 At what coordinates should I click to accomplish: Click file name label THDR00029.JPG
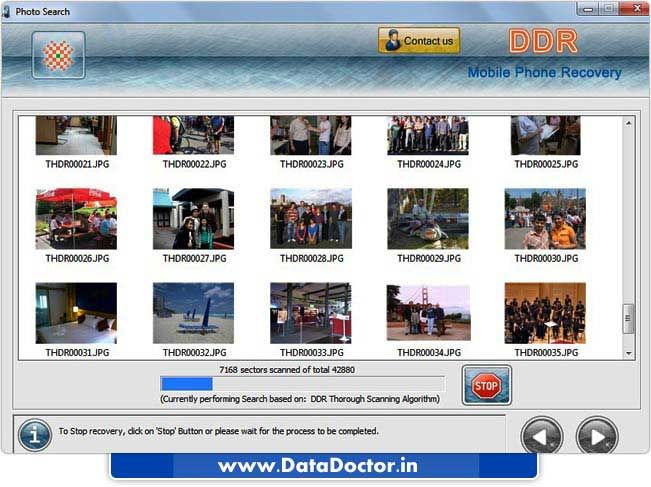tap(429, 259)
